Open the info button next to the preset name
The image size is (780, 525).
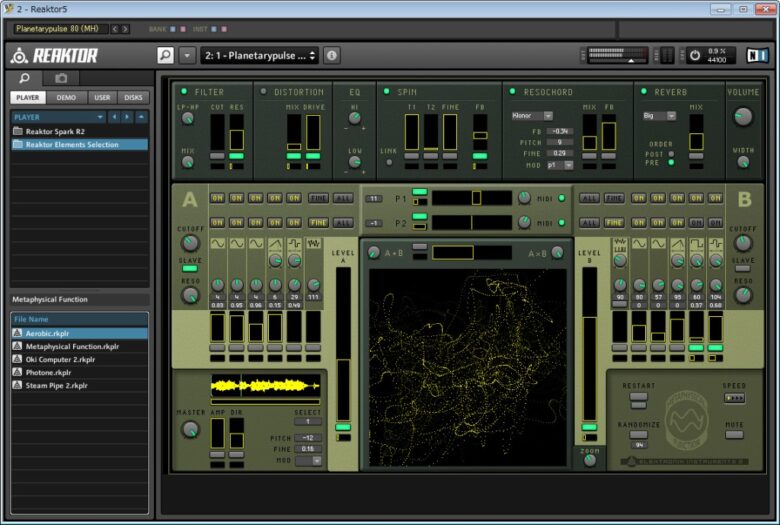[332, 55]
